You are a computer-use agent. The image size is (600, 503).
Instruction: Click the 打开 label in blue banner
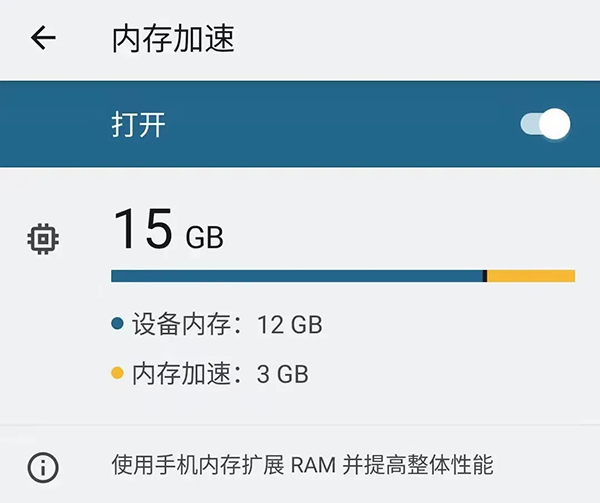click(138, 125)
